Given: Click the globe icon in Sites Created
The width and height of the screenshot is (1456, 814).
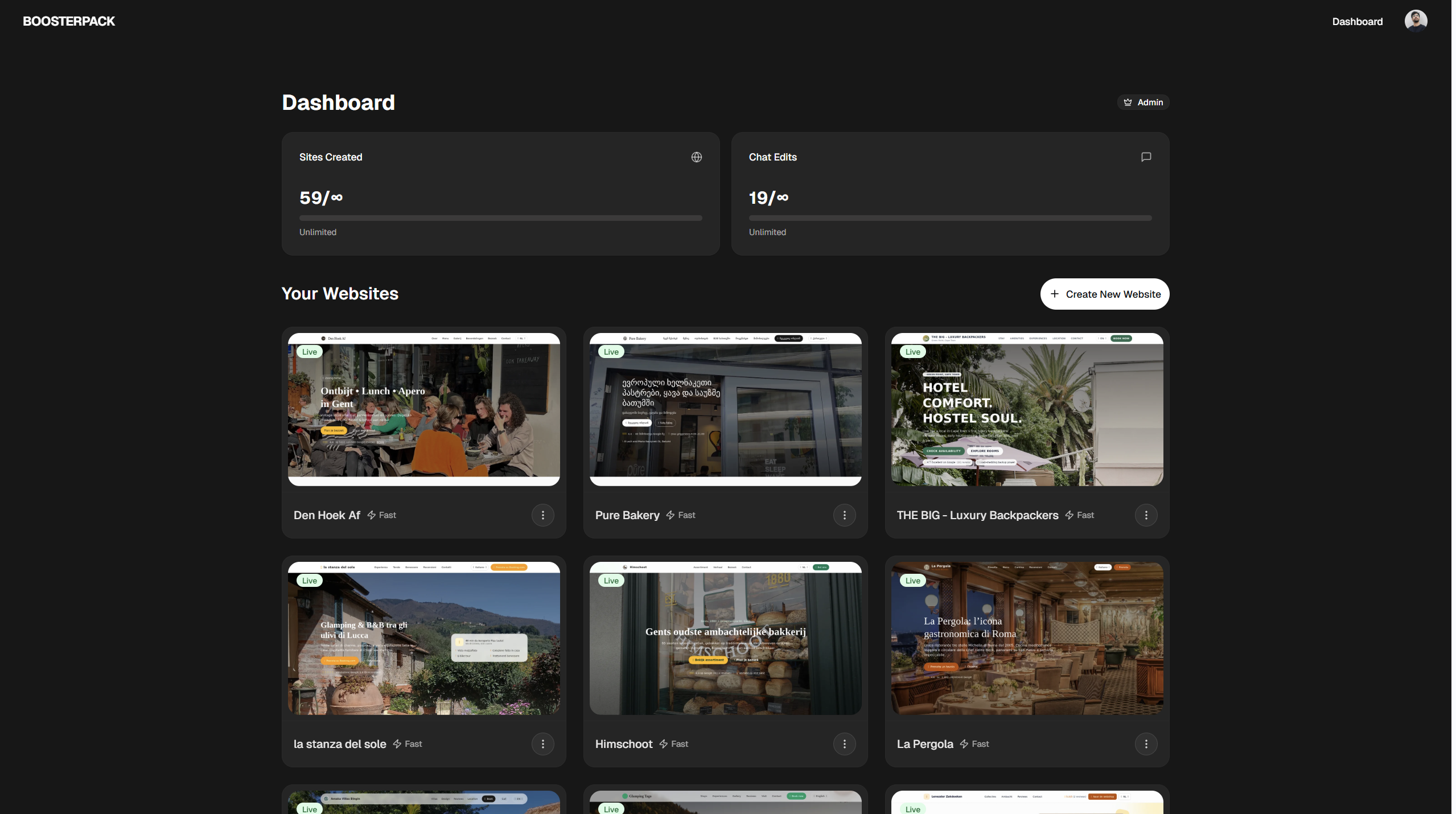Looking at the screenshot, I should pos(696,157).
